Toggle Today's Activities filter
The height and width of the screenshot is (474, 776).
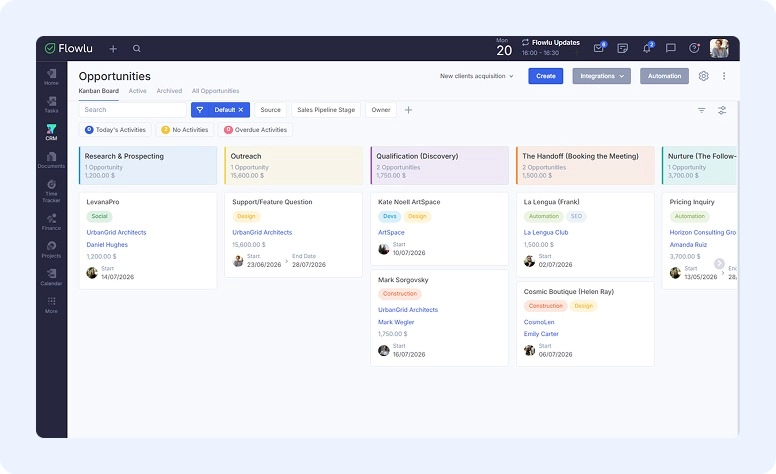pyautogui.click(x=115, y=130)
